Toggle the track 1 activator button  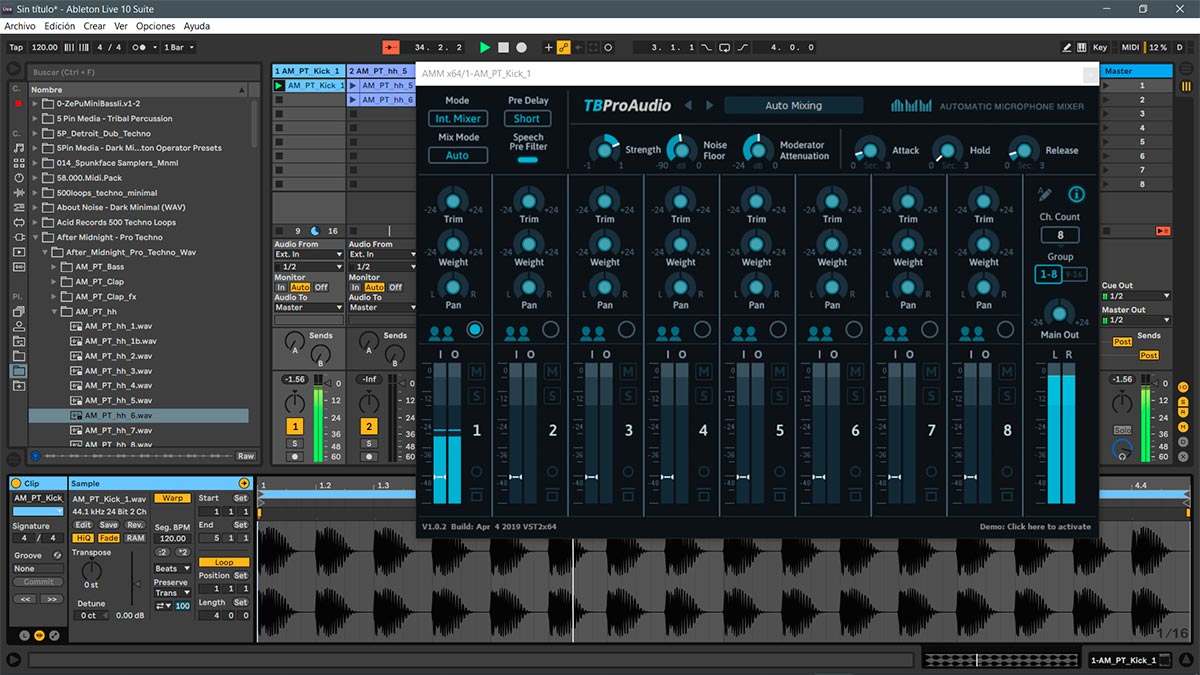pos(294,426)
